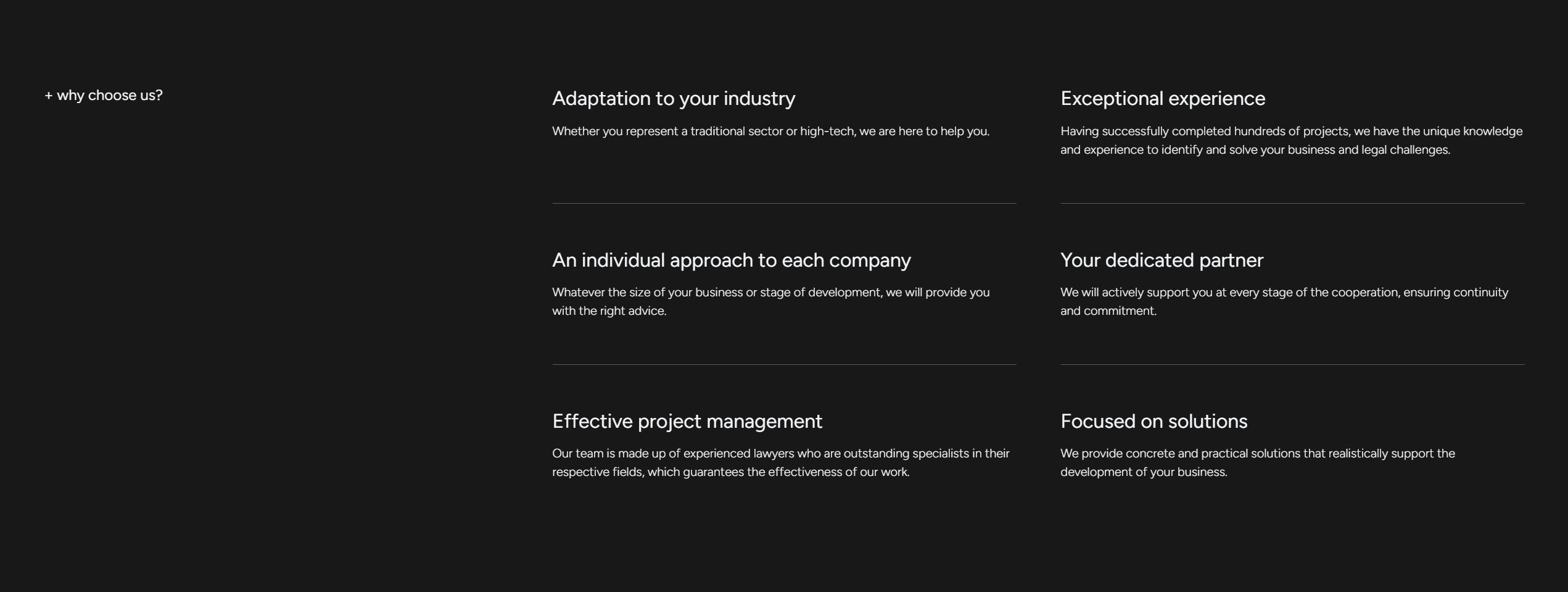Click the 'Exceptional experience' heading
The image size is (1568, 592).
pyautogui.click(x=1162, y=99)
